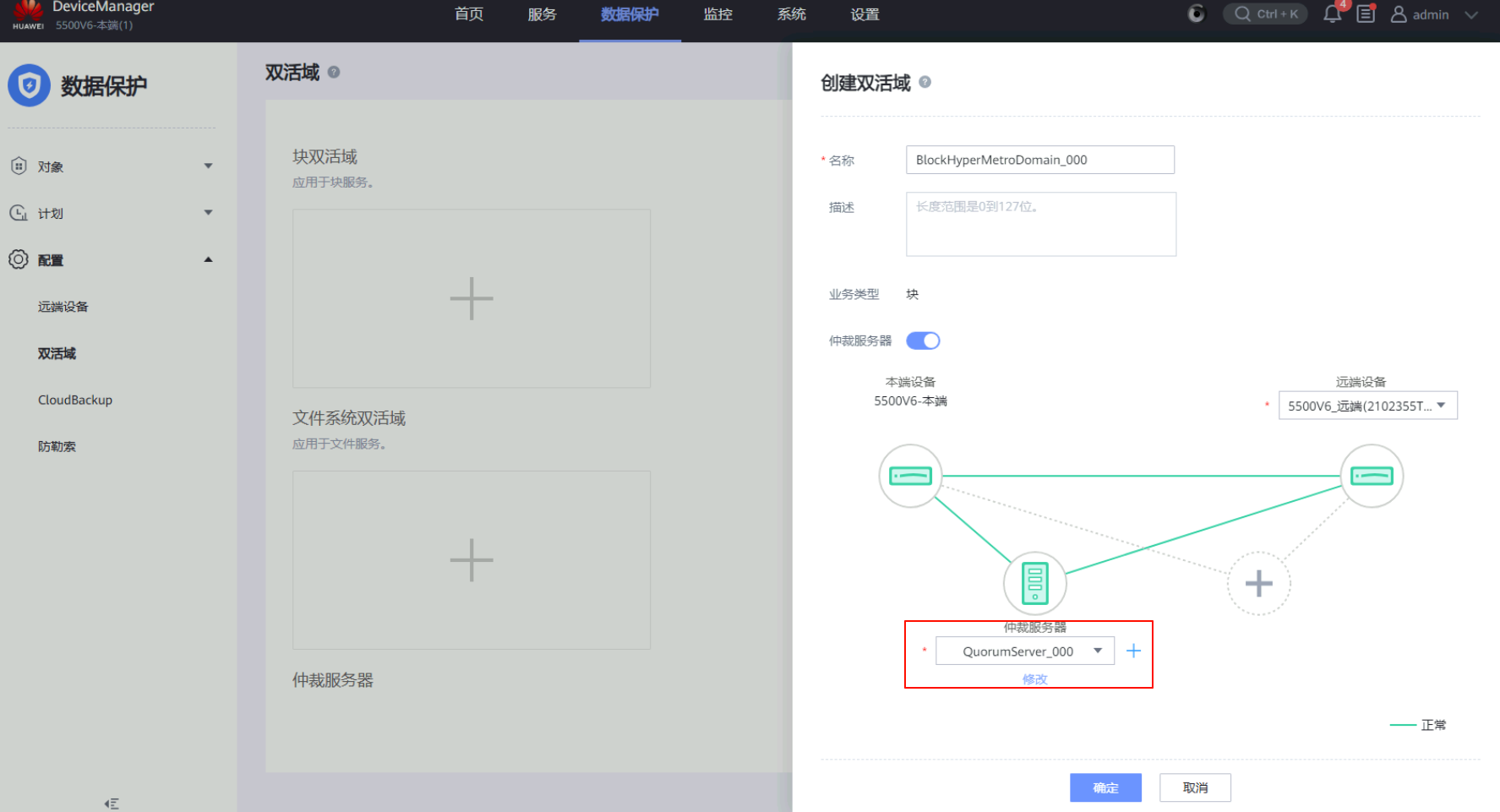
Task: Collapse the sidebar with bottom arrow icon
Action: [x=112, y=804]
